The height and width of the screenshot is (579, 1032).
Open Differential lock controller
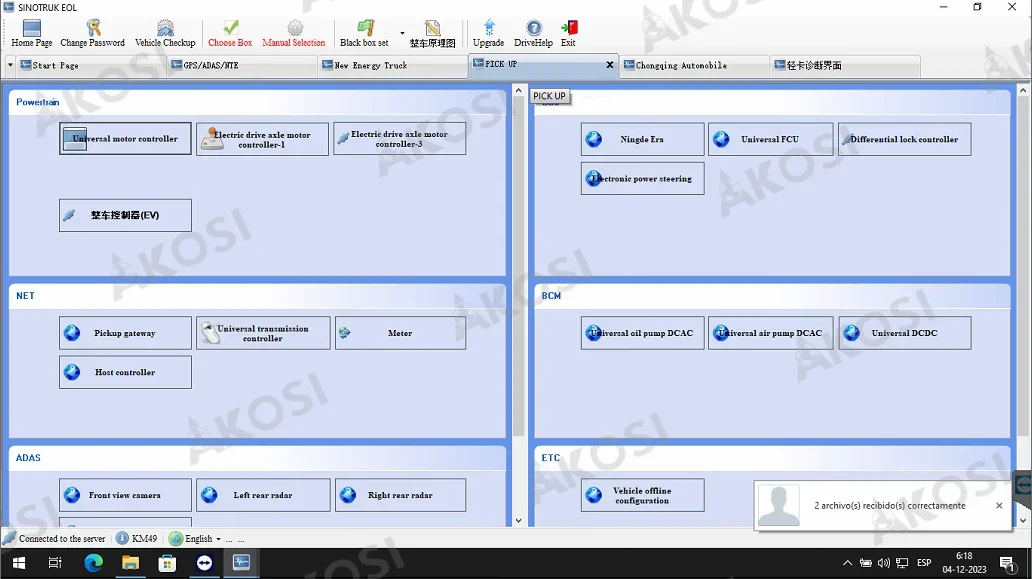pyautogui.click(x=904, y=139)
